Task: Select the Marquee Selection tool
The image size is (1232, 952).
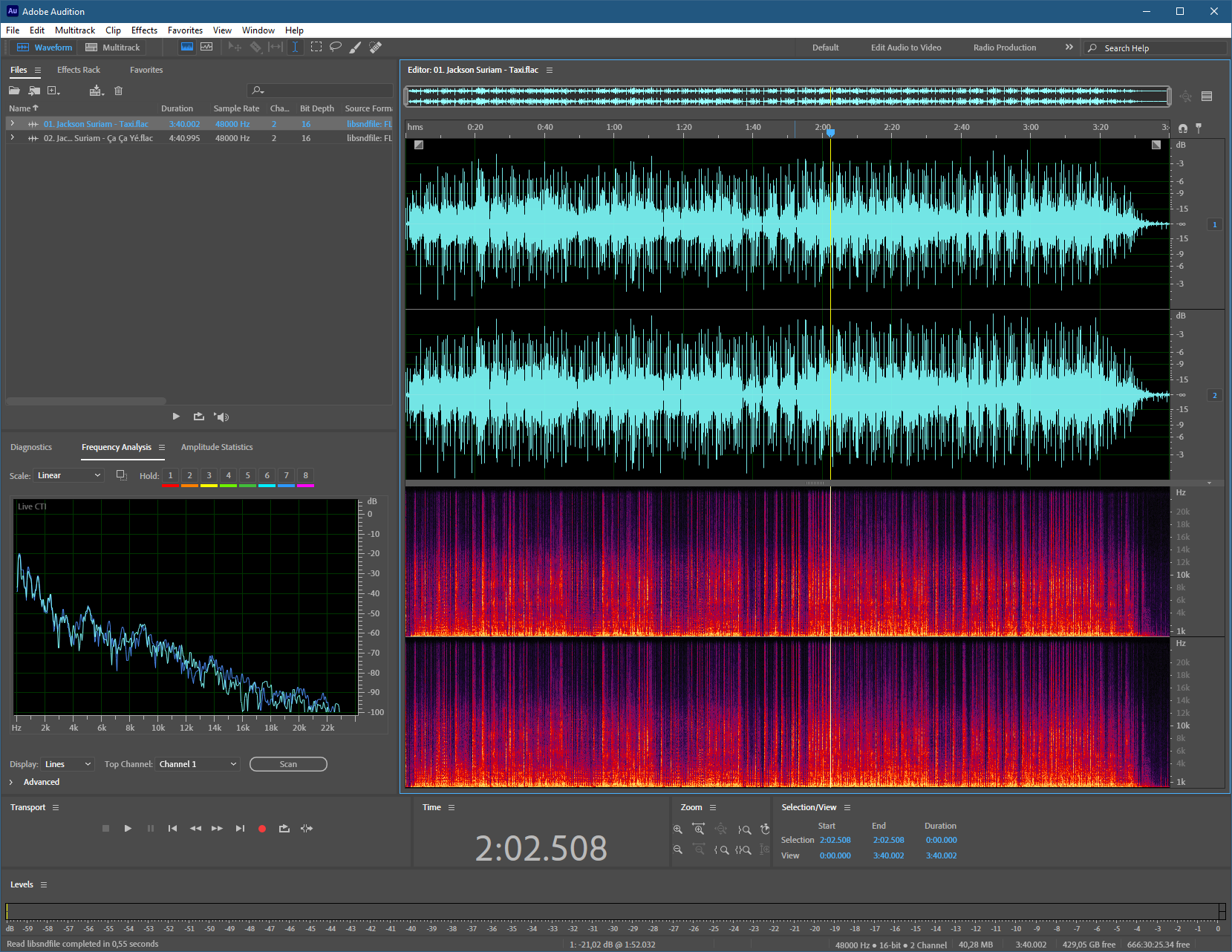Action: [316, 47]
